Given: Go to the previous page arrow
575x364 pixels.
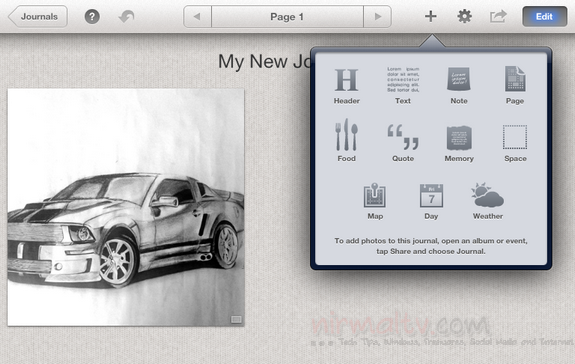Looking at the screenshot, I should (x=197, y=16).
